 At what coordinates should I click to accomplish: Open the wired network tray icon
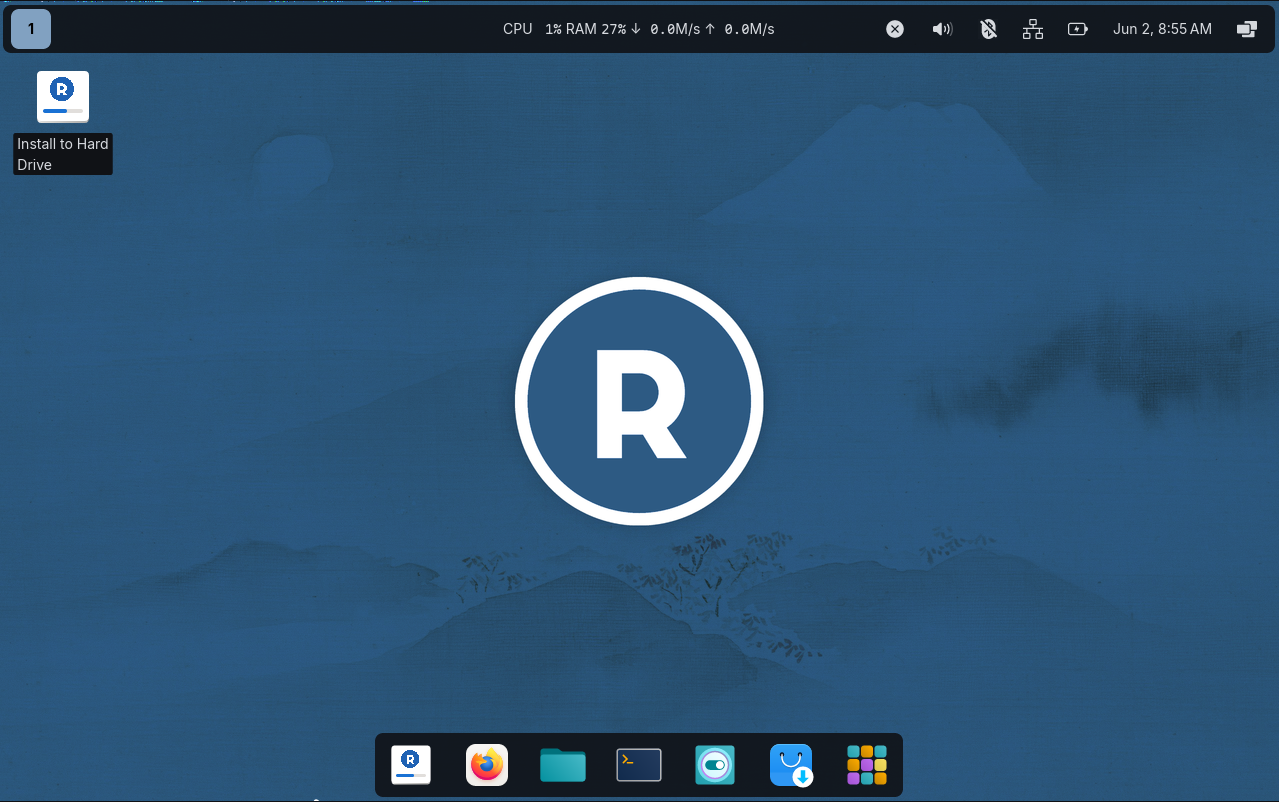point(1033,29)
